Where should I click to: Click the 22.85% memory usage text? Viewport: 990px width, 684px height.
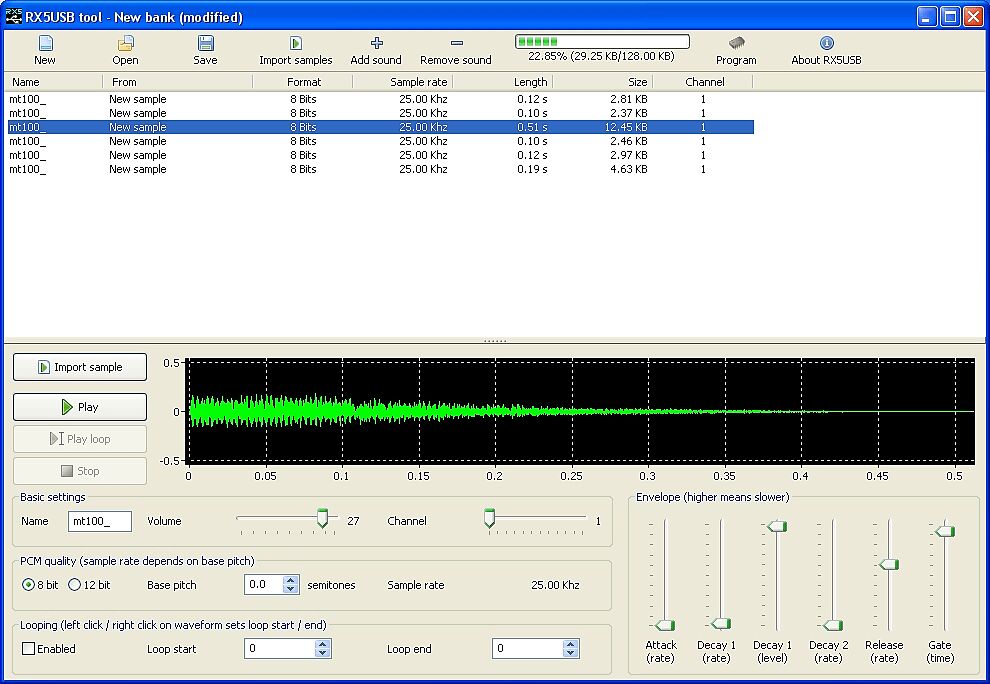[602, 56]
